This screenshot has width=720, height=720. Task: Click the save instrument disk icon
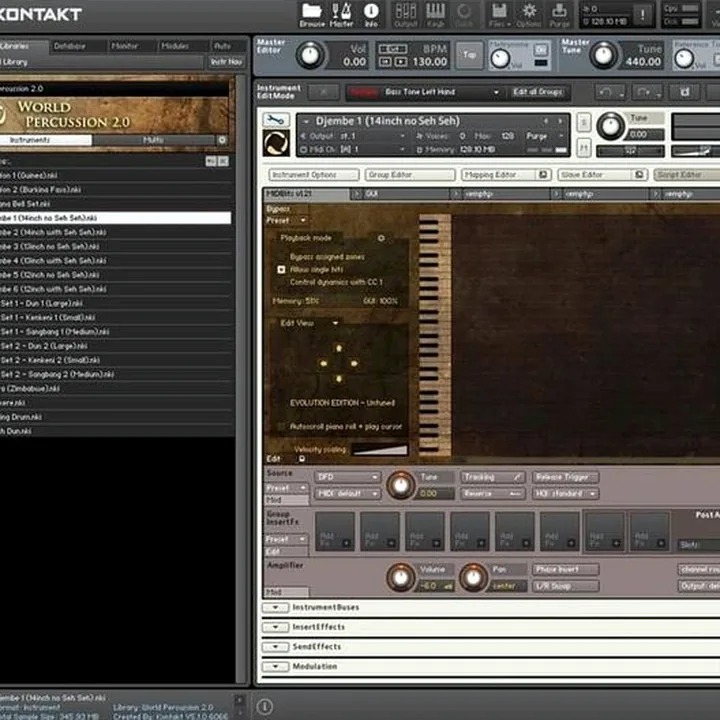pos(684,92)
